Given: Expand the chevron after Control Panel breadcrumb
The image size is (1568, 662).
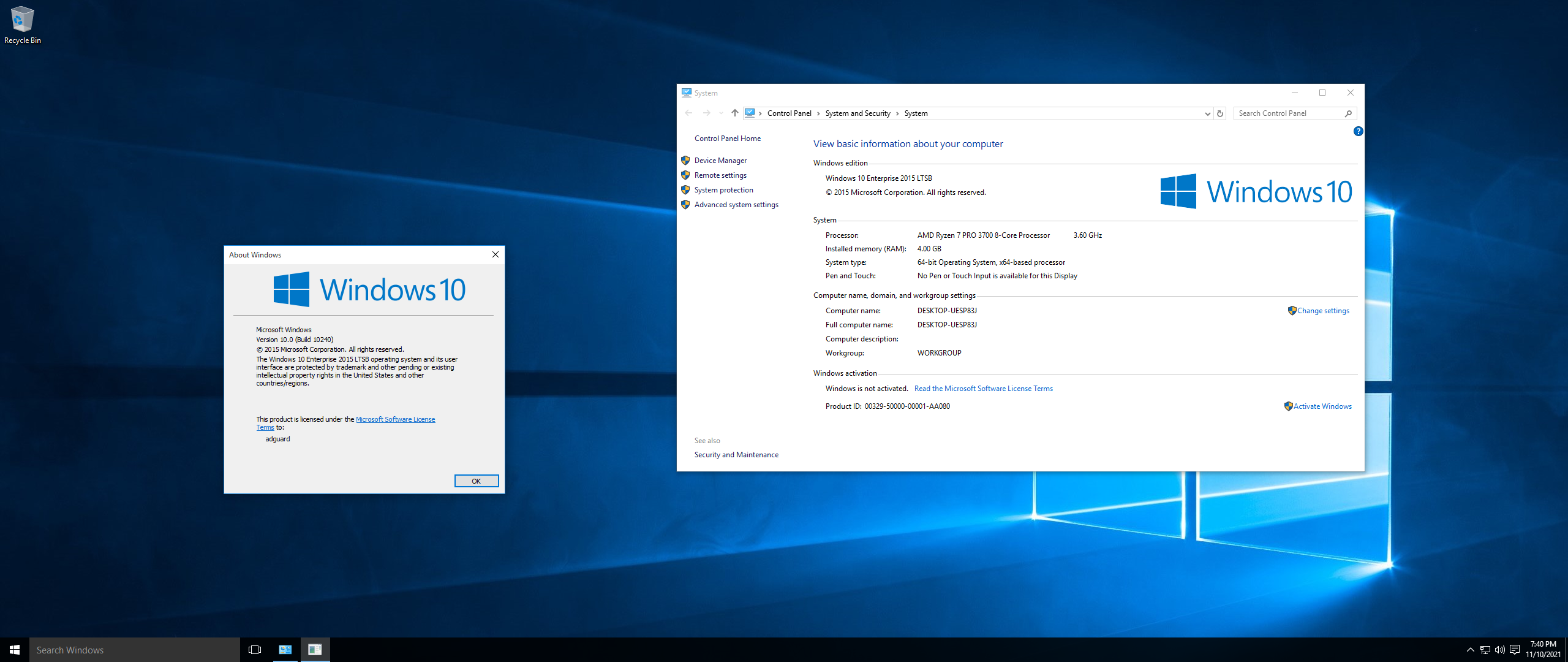Looking at the screenshot, I should pos(818,113).
